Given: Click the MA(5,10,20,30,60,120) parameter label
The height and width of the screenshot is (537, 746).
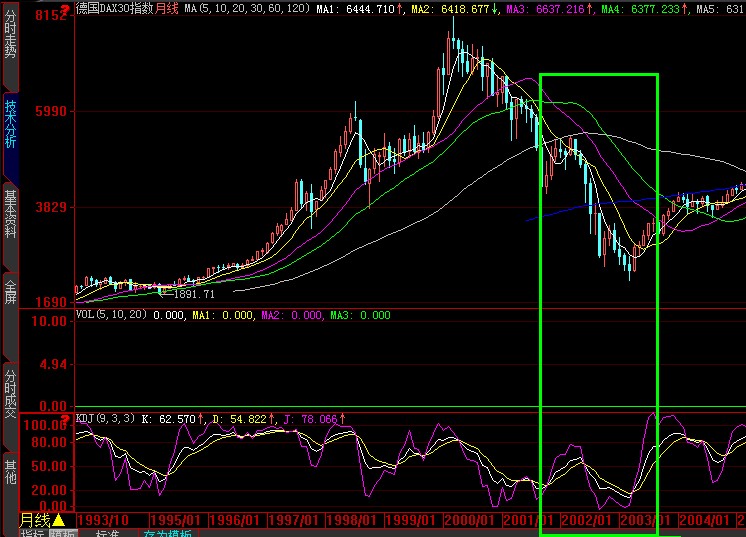Looking at the screenshot, I should click(247, 9).
